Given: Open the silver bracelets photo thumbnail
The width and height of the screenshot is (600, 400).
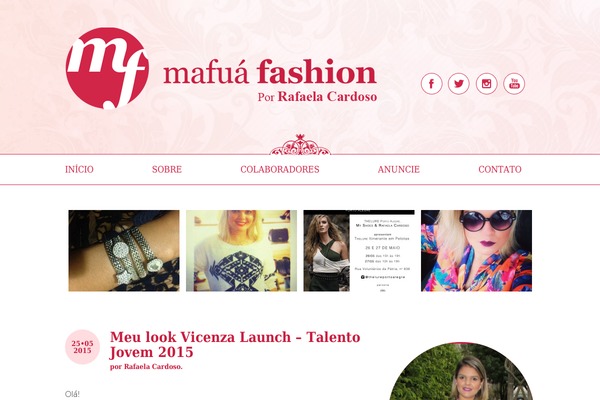Looking at the screenshot, I should (124, 251).
